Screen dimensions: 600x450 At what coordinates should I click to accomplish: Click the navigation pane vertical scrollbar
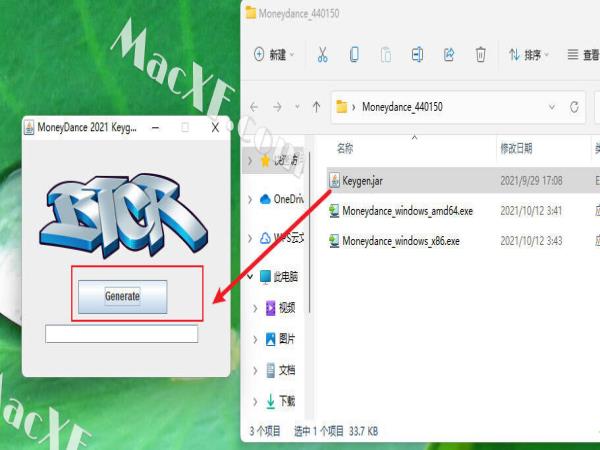coord(310,232)
